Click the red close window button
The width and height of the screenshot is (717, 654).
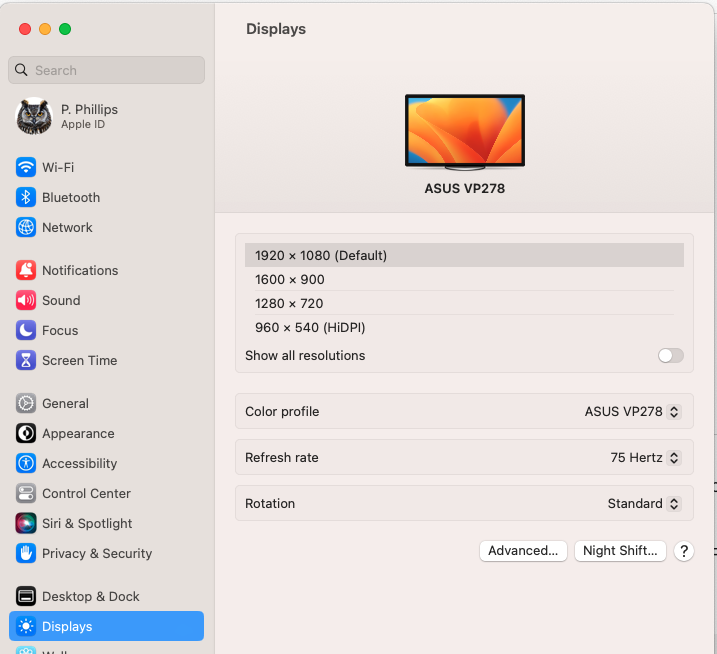(25, 29)
